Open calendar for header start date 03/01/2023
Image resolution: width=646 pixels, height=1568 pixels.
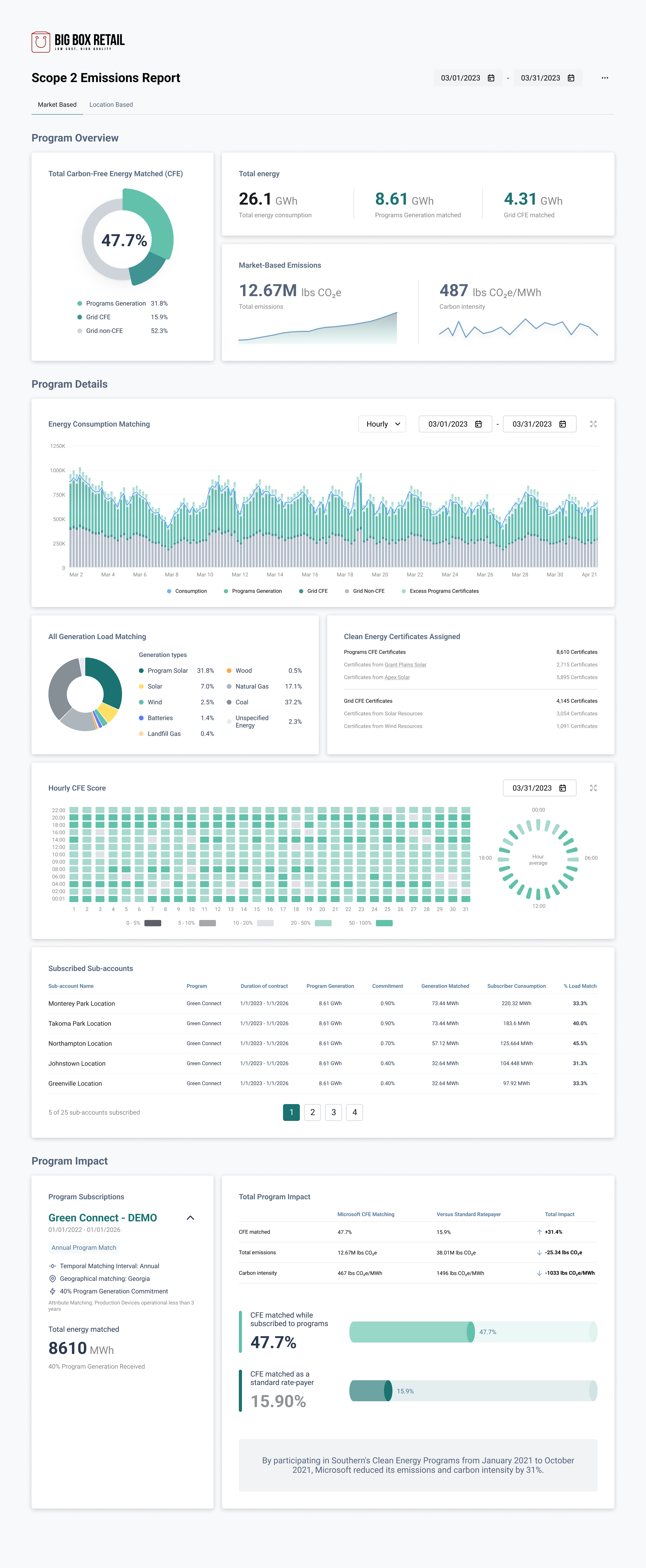(491, 78)
